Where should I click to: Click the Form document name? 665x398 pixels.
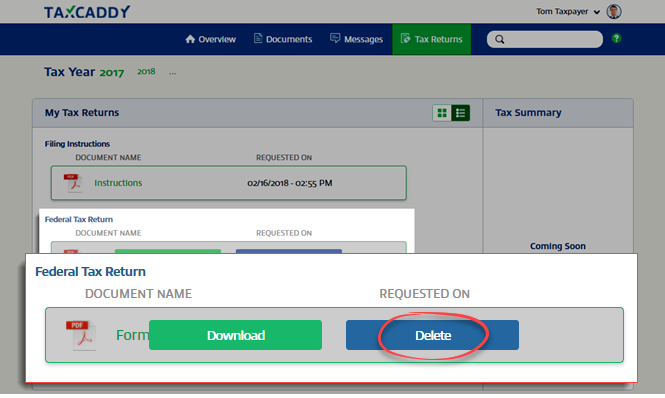click(x=132, y=335)
